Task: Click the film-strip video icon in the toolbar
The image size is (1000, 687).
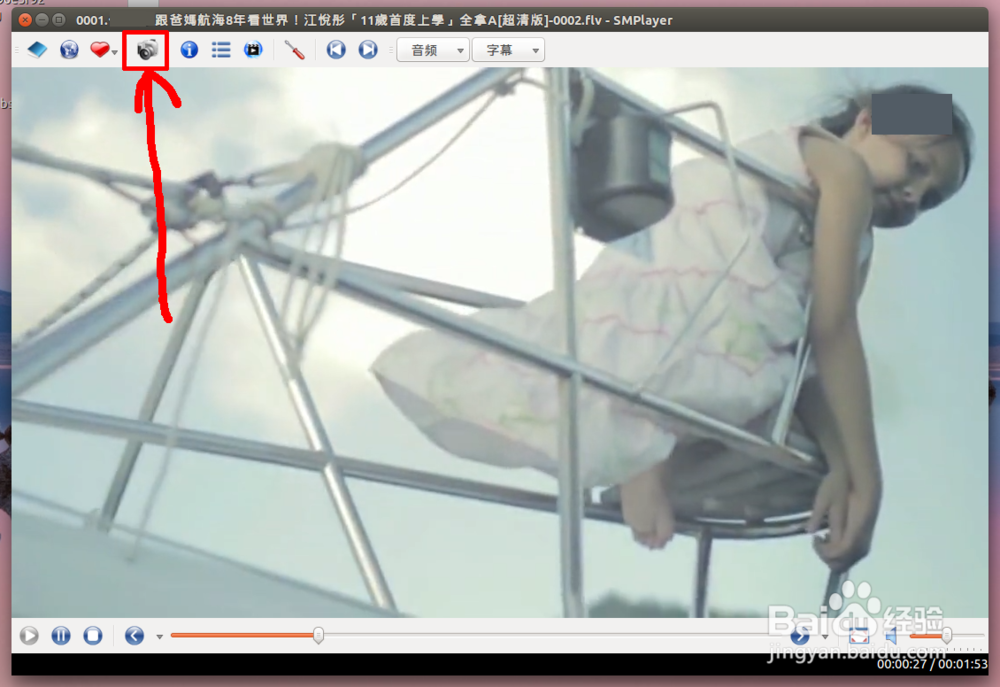Action: (x=253, y=49)
